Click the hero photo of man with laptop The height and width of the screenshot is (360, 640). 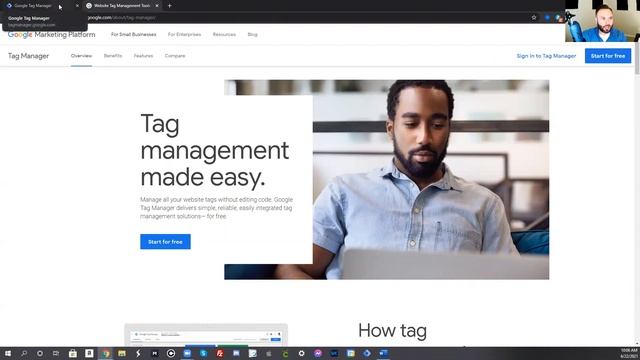tap(431, 180)
